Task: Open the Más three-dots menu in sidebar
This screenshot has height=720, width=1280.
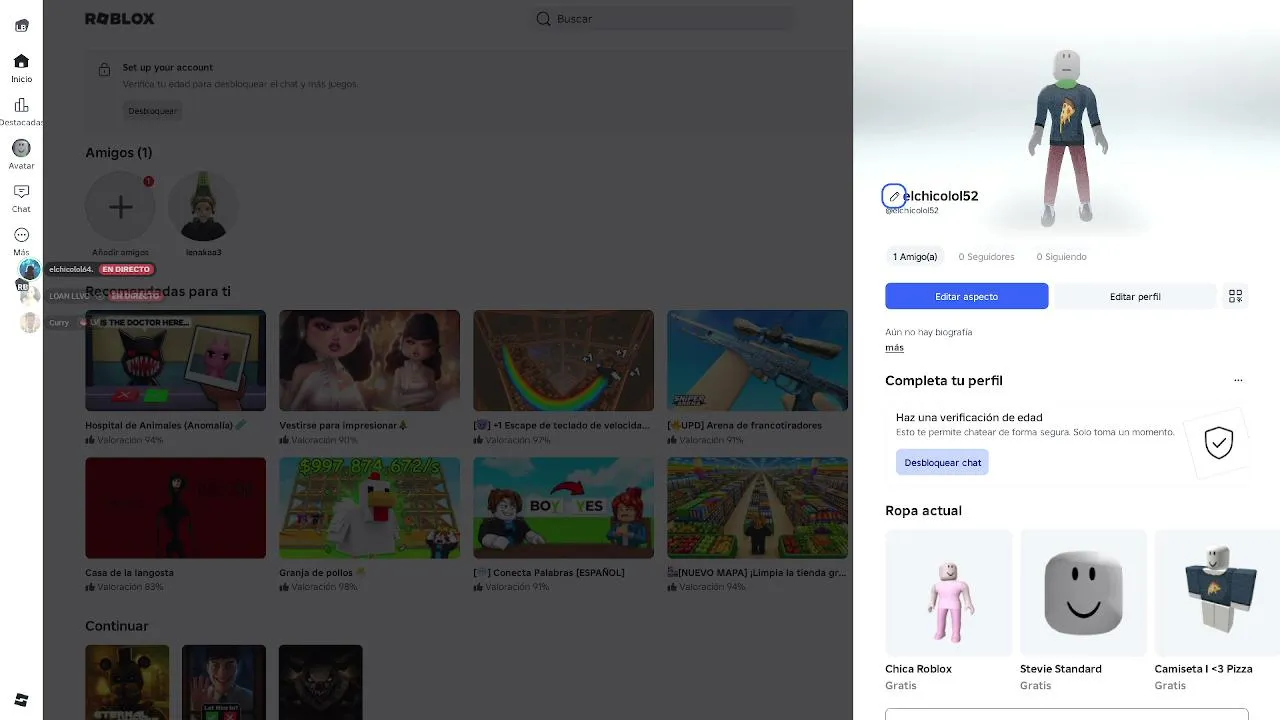Action: pyautogui.click(x=21, y=235)
